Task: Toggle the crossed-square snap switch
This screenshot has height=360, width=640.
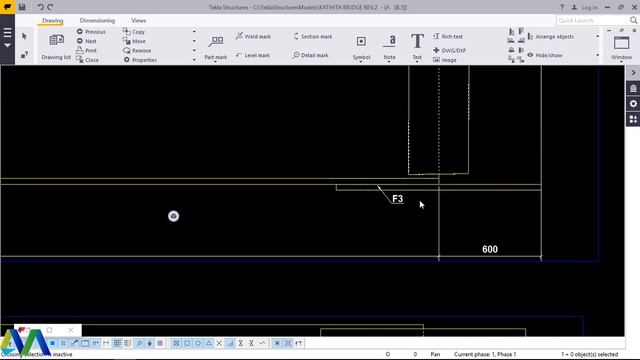Action: pyautogui.click(x=176, y=343)
